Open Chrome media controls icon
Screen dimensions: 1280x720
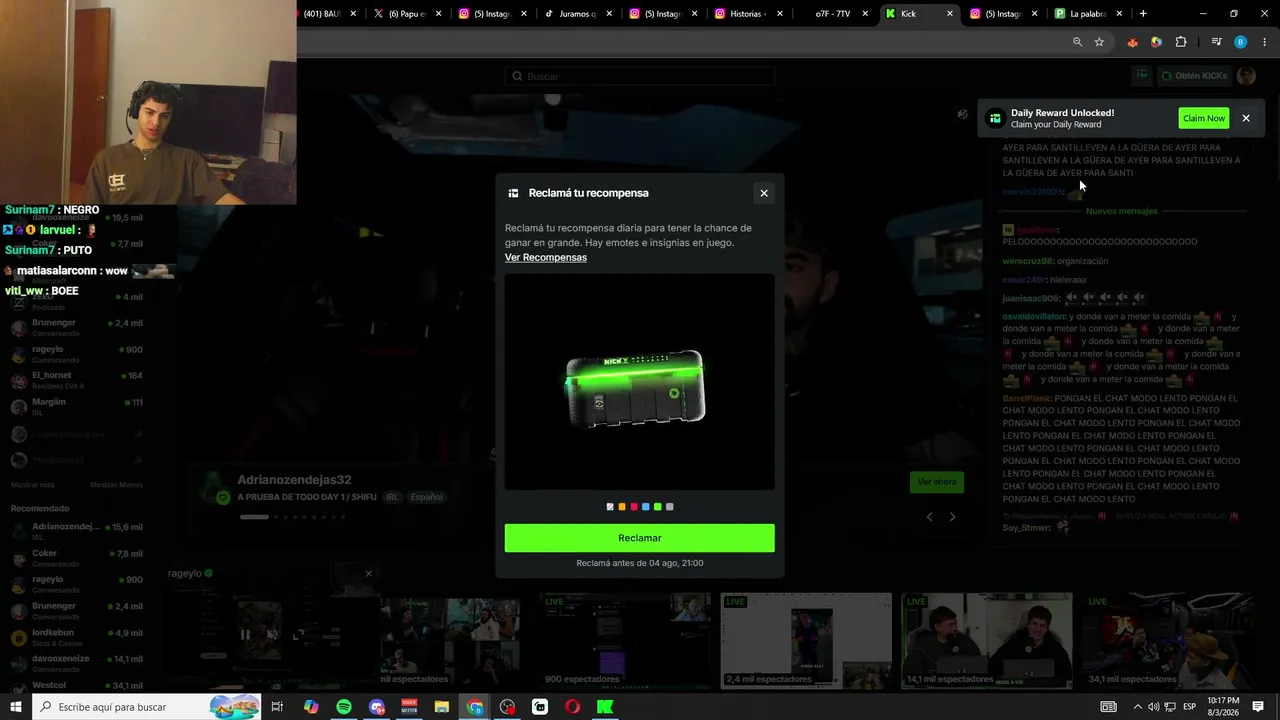1216,42
